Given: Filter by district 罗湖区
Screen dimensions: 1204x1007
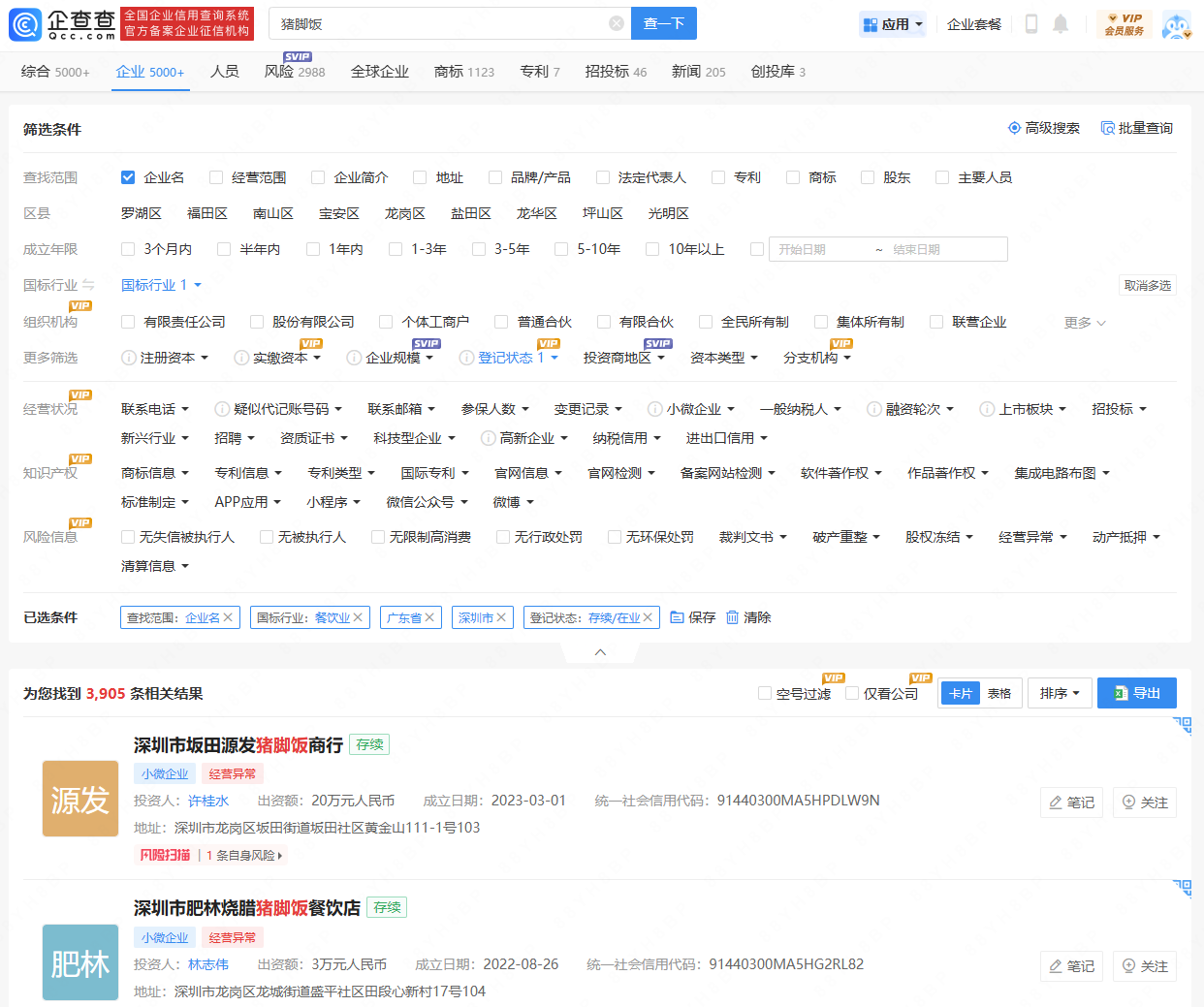Looking at the screenshot, I should [x=142, y=213].
